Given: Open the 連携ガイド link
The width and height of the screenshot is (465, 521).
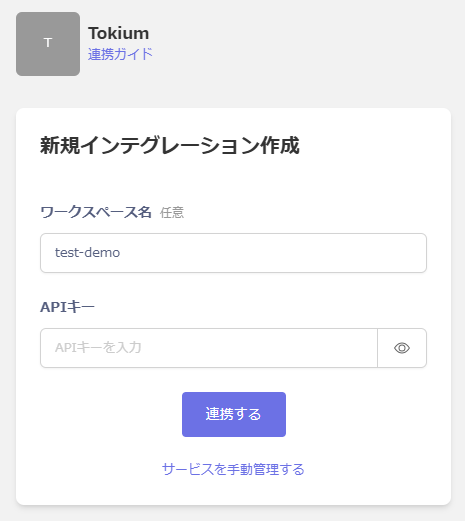Looking at the screenshot, I should coord(120,54).
